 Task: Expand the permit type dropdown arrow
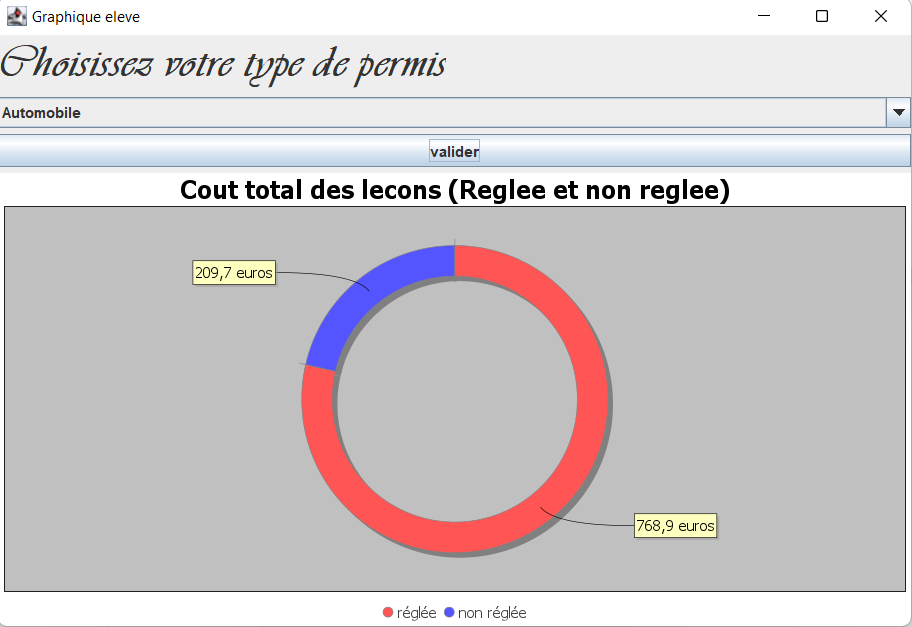click(898, 113)
